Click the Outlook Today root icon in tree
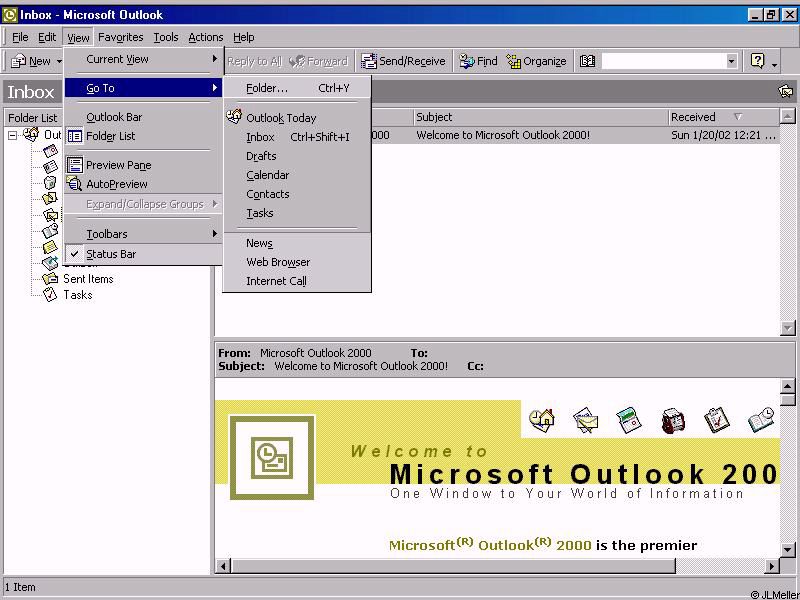The width and height of the screenshot is (800, 600). (x=31, y=135)
